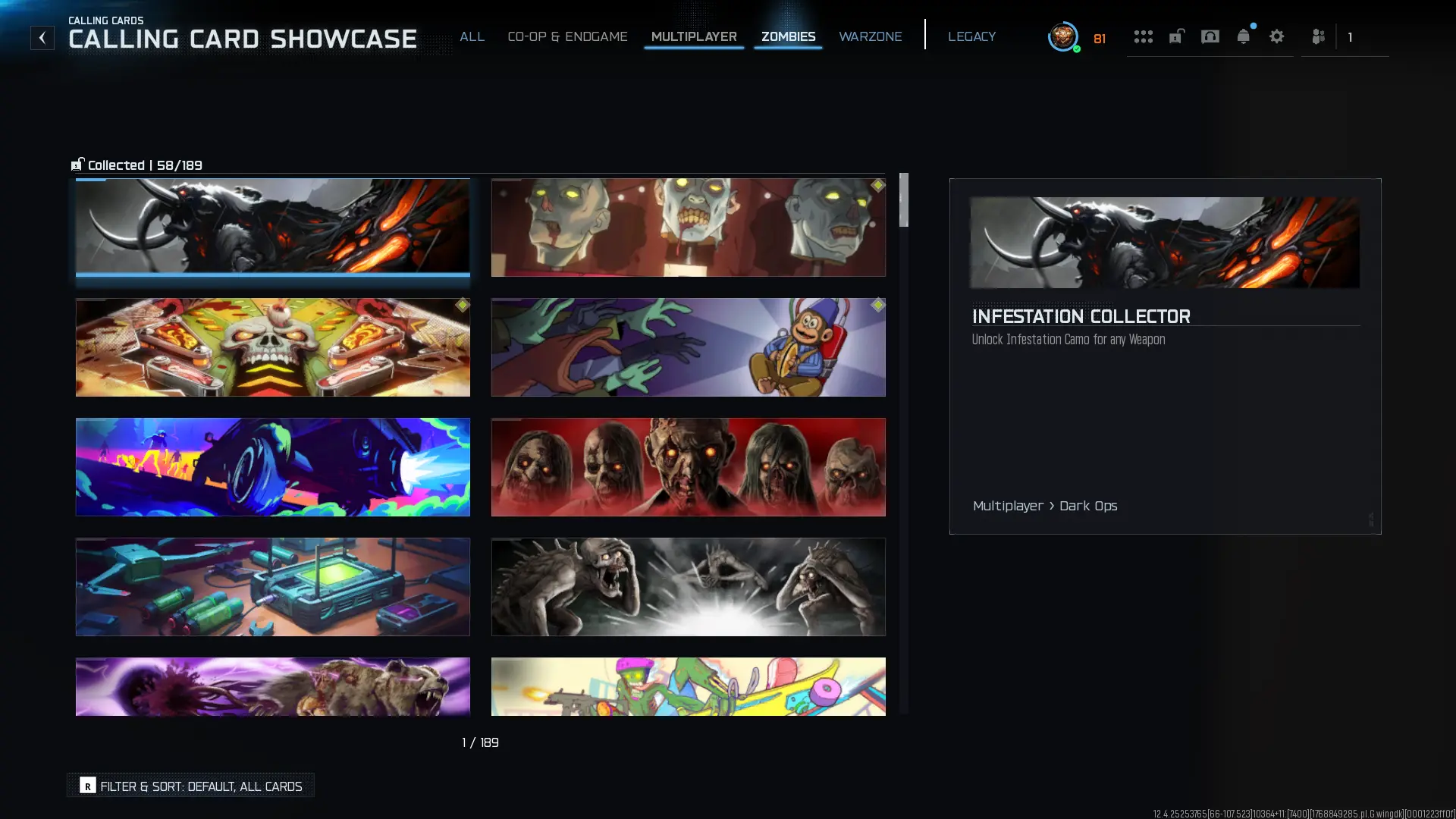Screen dimensions: 1456x819
Task: Click the calling cards scrollbar
Action: point(903,443)
